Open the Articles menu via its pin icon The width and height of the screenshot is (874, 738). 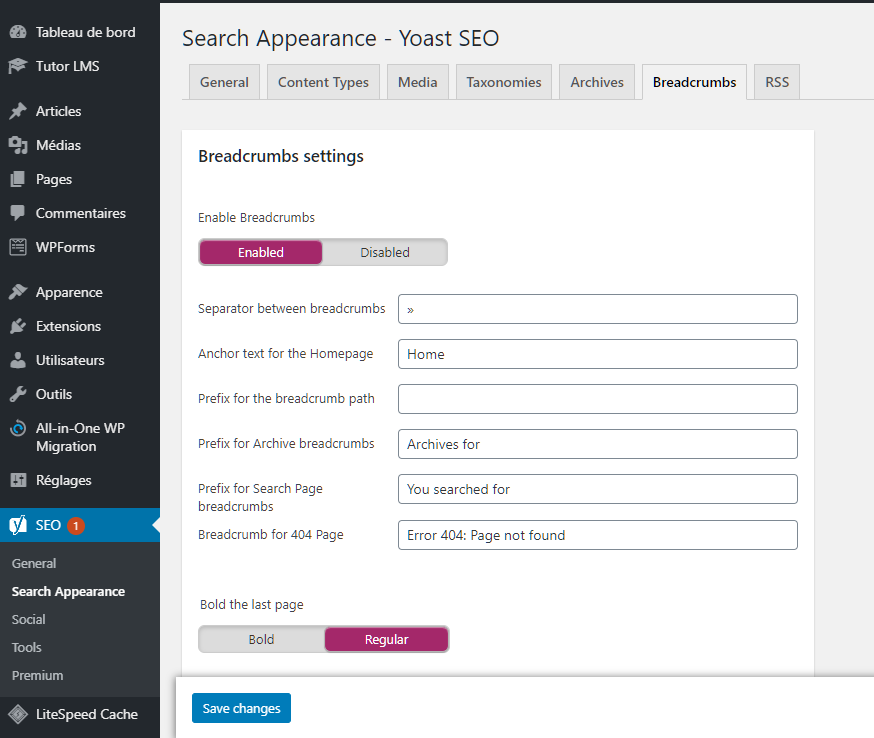20,111
